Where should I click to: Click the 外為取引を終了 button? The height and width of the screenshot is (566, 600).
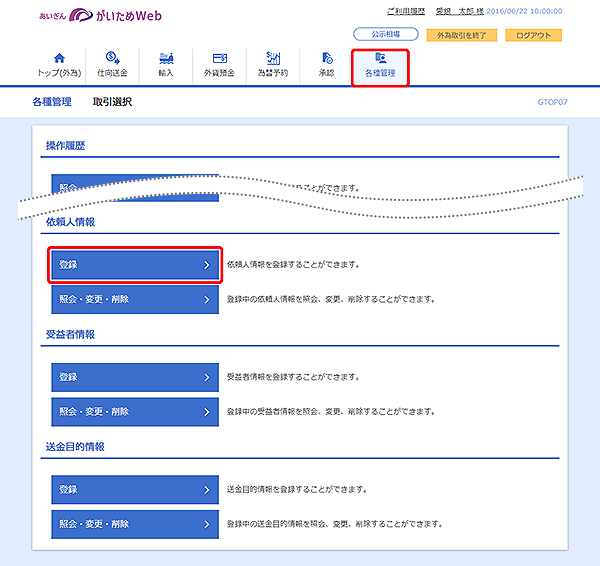462,35
